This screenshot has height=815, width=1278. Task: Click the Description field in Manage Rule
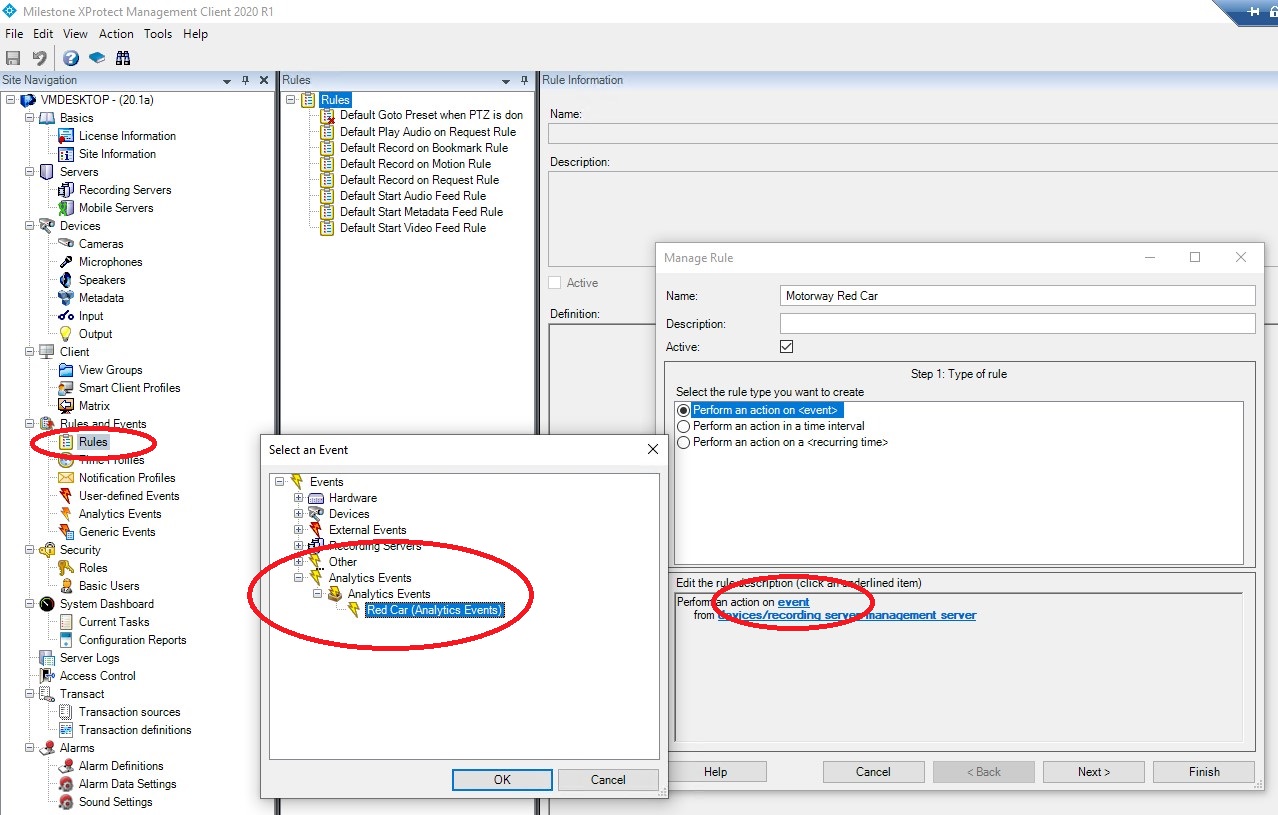tap(1017, 324)
